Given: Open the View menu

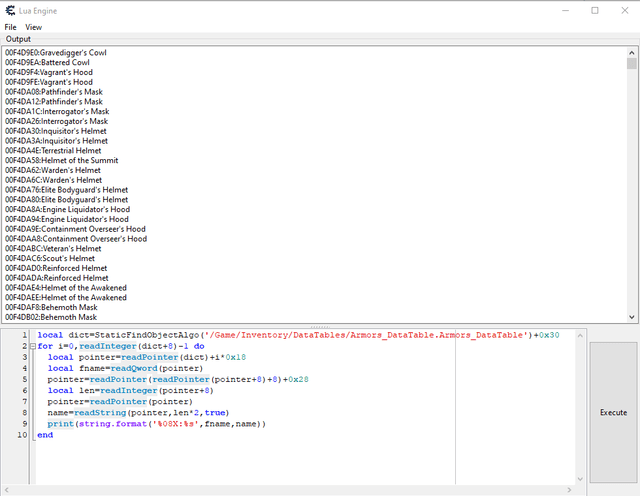Looking at the screenshot, I should point(33,27).
